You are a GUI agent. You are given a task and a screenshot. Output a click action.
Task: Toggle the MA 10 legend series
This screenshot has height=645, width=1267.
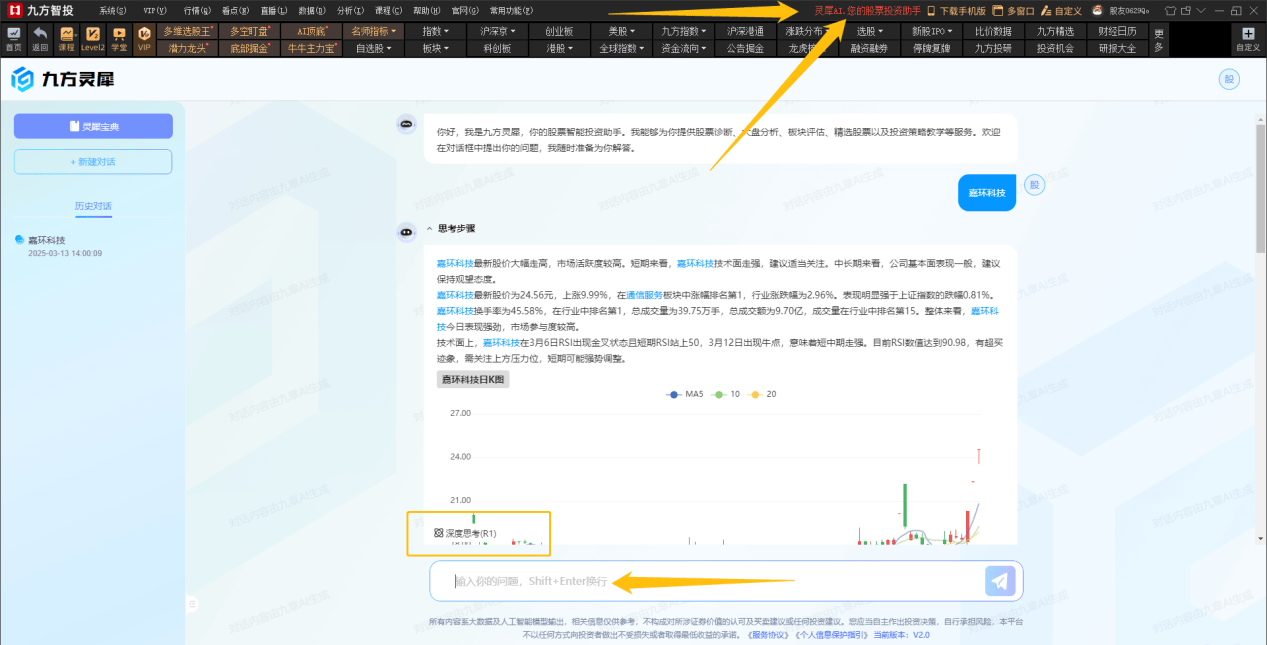[x=726, y=394]
